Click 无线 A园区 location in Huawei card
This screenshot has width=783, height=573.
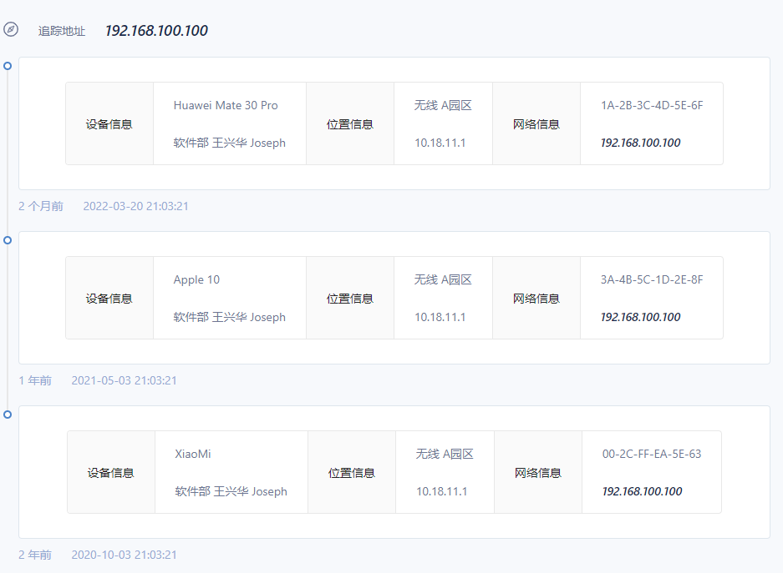pos(442,105)
